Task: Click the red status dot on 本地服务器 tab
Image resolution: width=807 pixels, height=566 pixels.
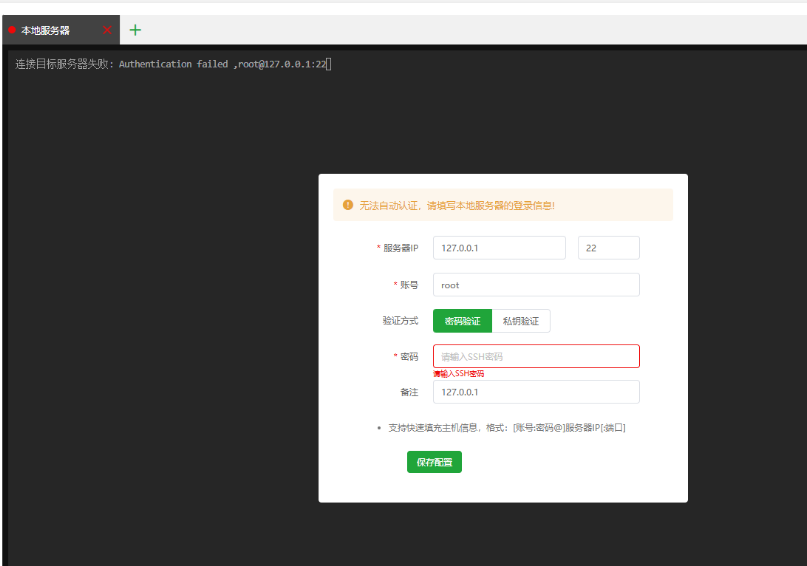Action: pyautogui.click(x=12, y=31)
